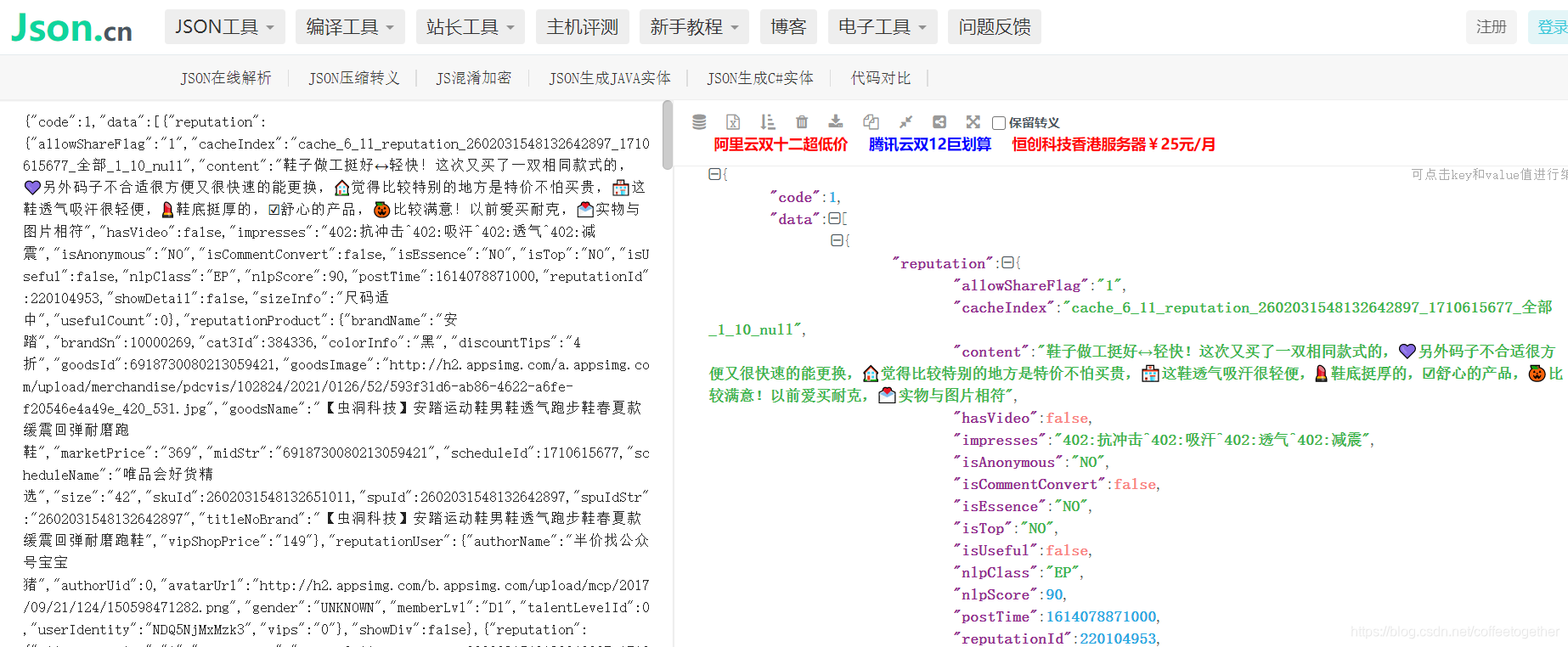1568x647 pixels.
Task: Click the "isUseful" key
Action: (x=996, y=550)
